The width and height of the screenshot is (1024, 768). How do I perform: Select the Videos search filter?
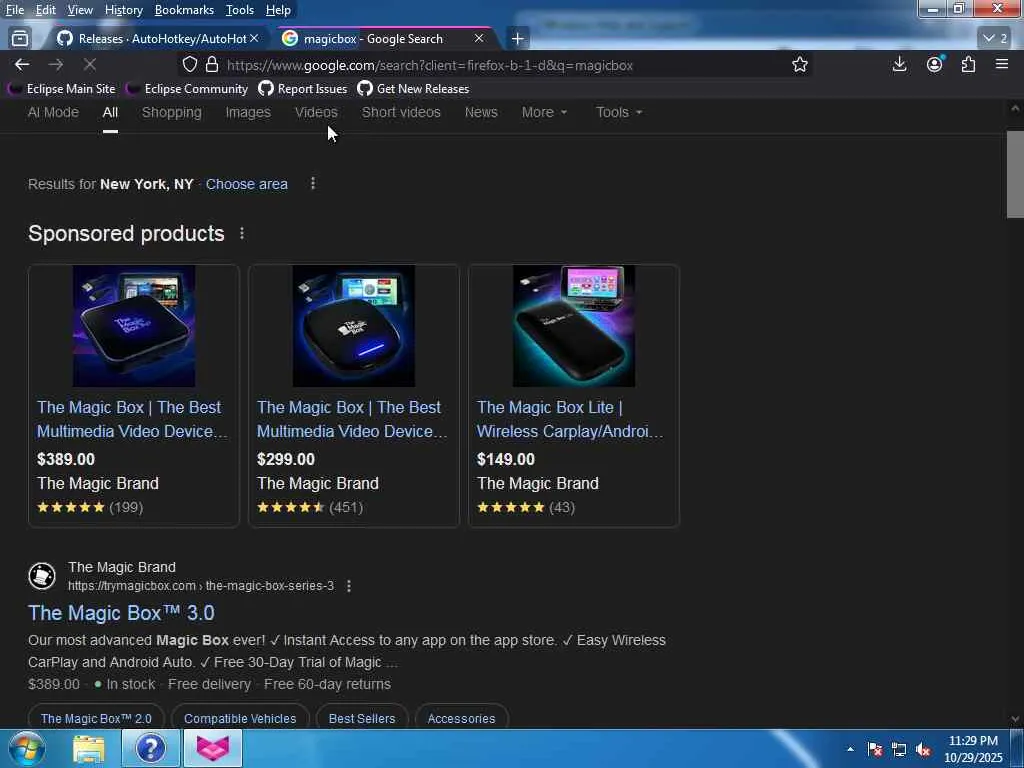click(x=316, y=112)
